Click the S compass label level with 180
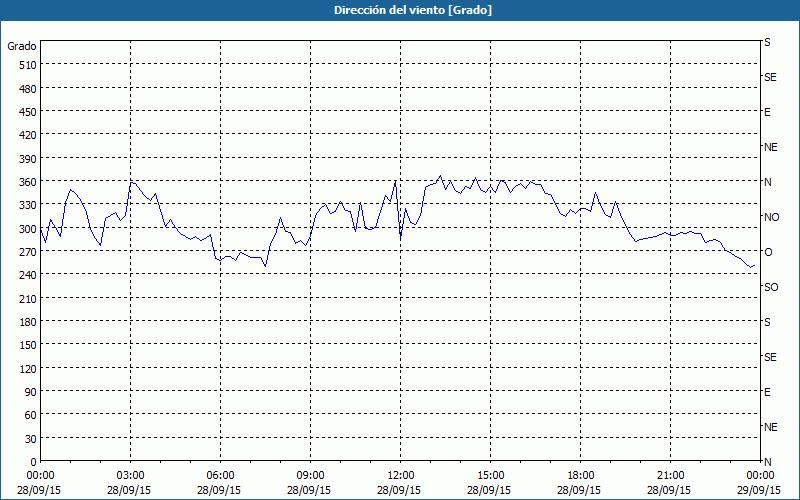This screenshot has height=500, width=800. [767, 322]
